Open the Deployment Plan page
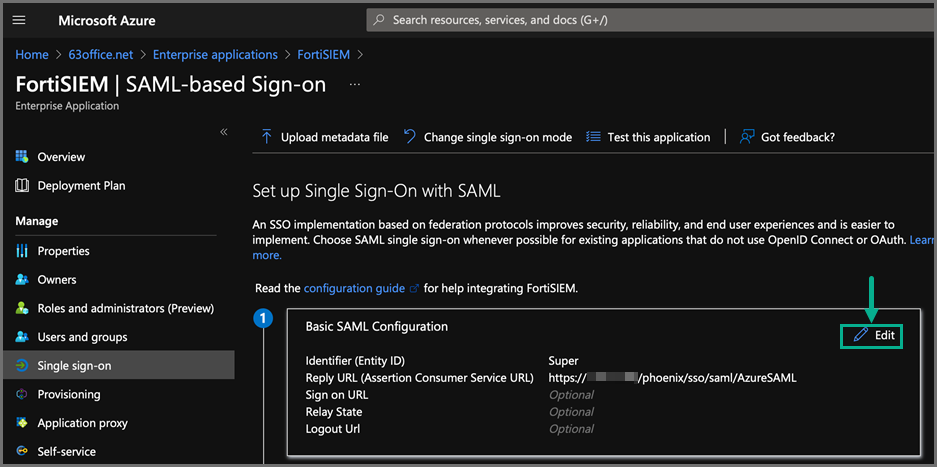The width and height of the screenshot is (937, 467). (x=81, y=186)
